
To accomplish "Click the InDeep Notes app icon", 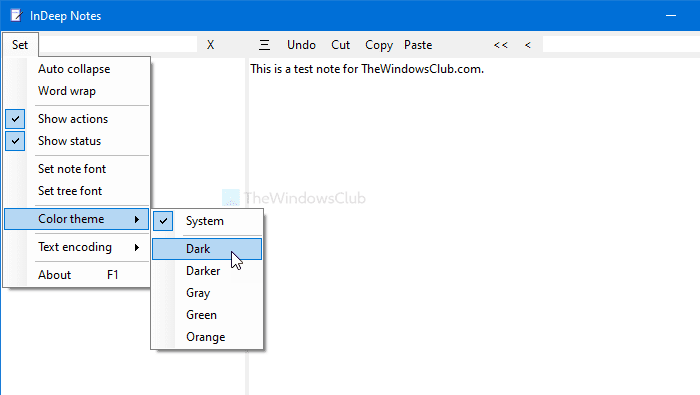I will pos(17,16).
